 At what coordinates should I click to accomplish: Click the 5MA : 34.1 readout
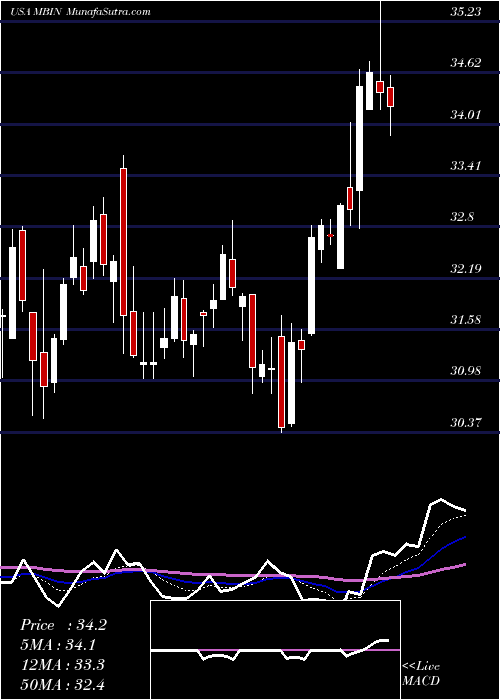(x=60, y=645)
